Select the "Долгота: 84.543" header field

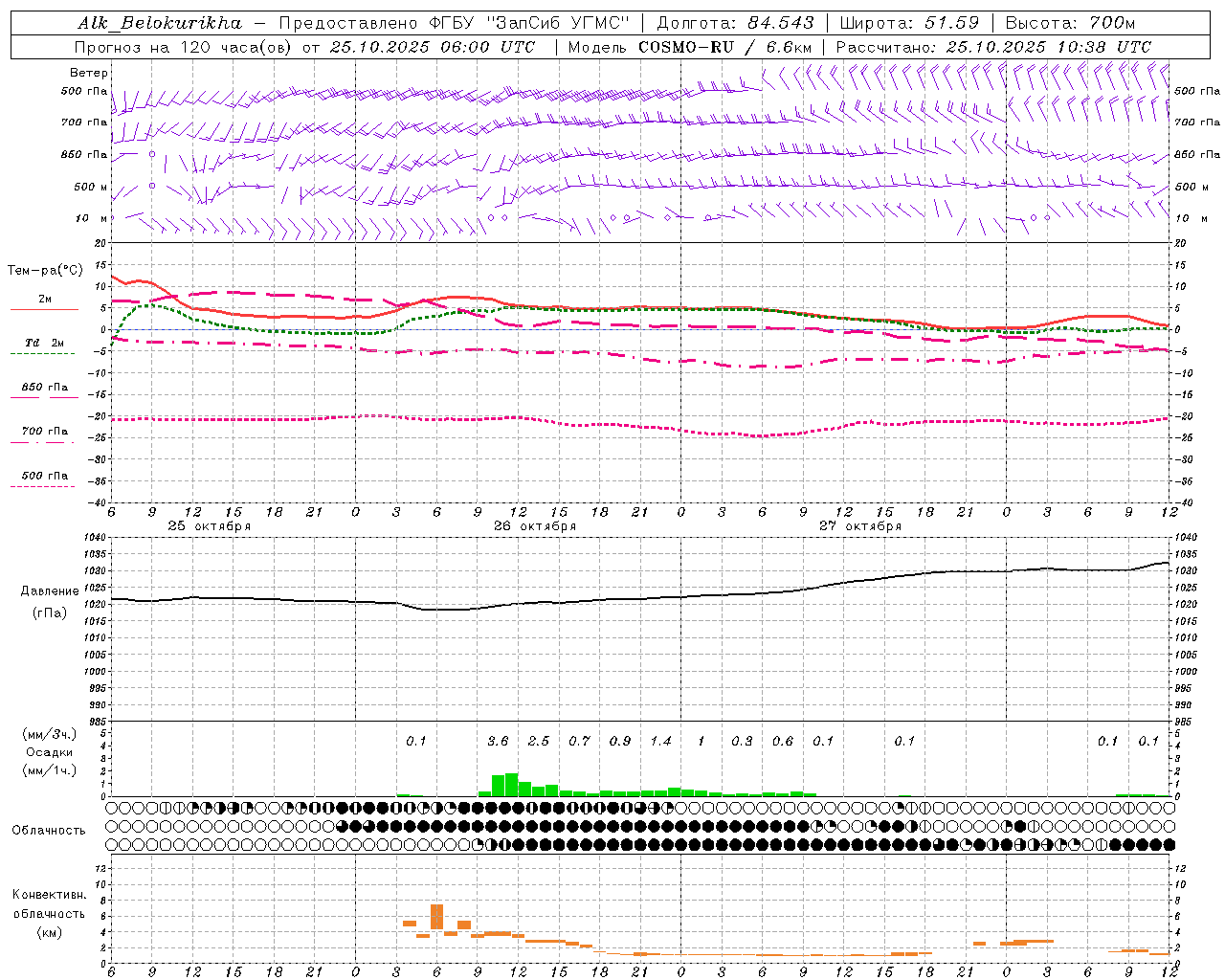[x=736, y=22]
